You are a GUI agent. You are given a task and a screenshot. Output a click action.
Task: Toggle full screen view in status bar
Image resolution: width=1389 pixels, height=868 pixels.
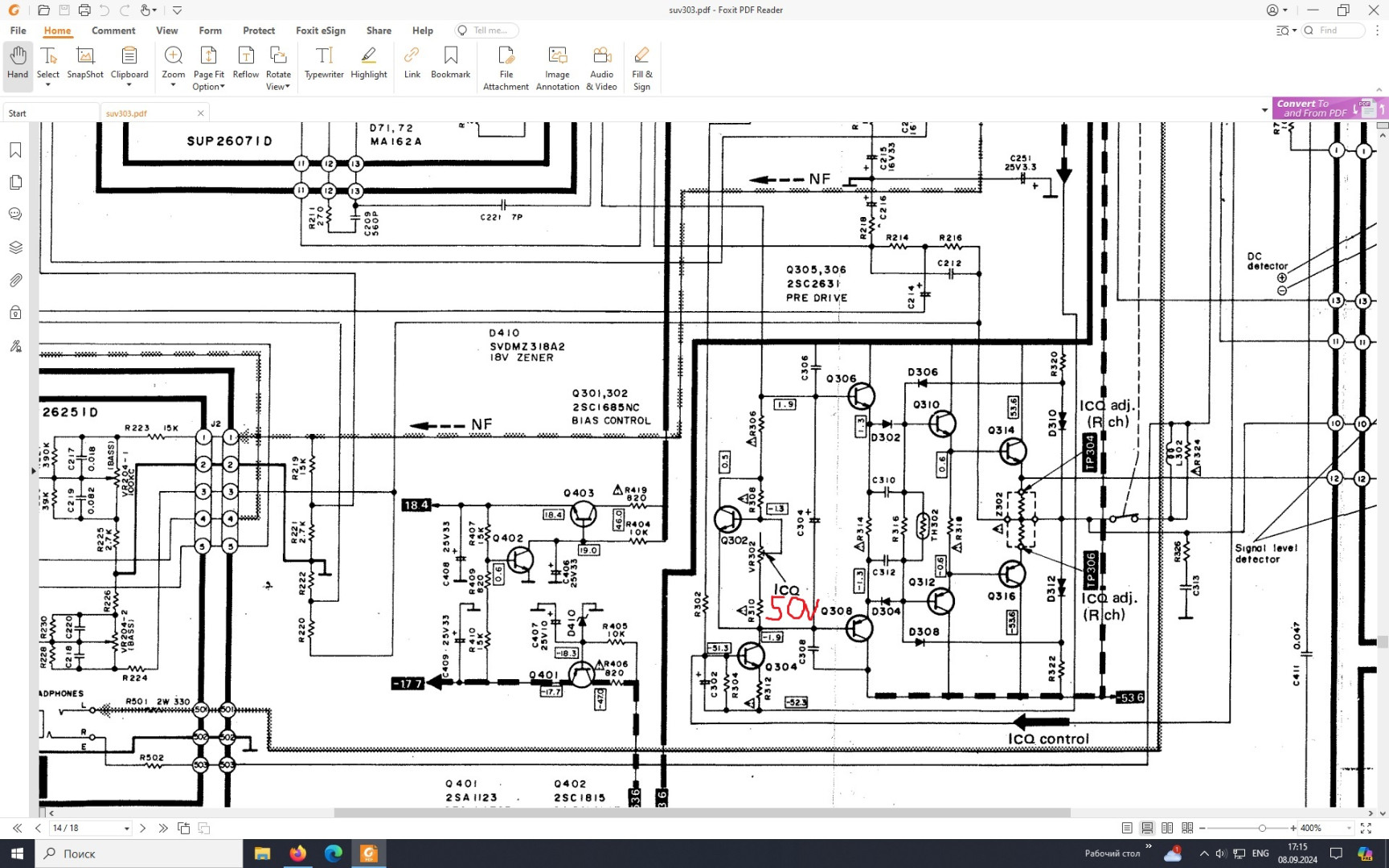pyautogui.click(x=1366, y=828)
